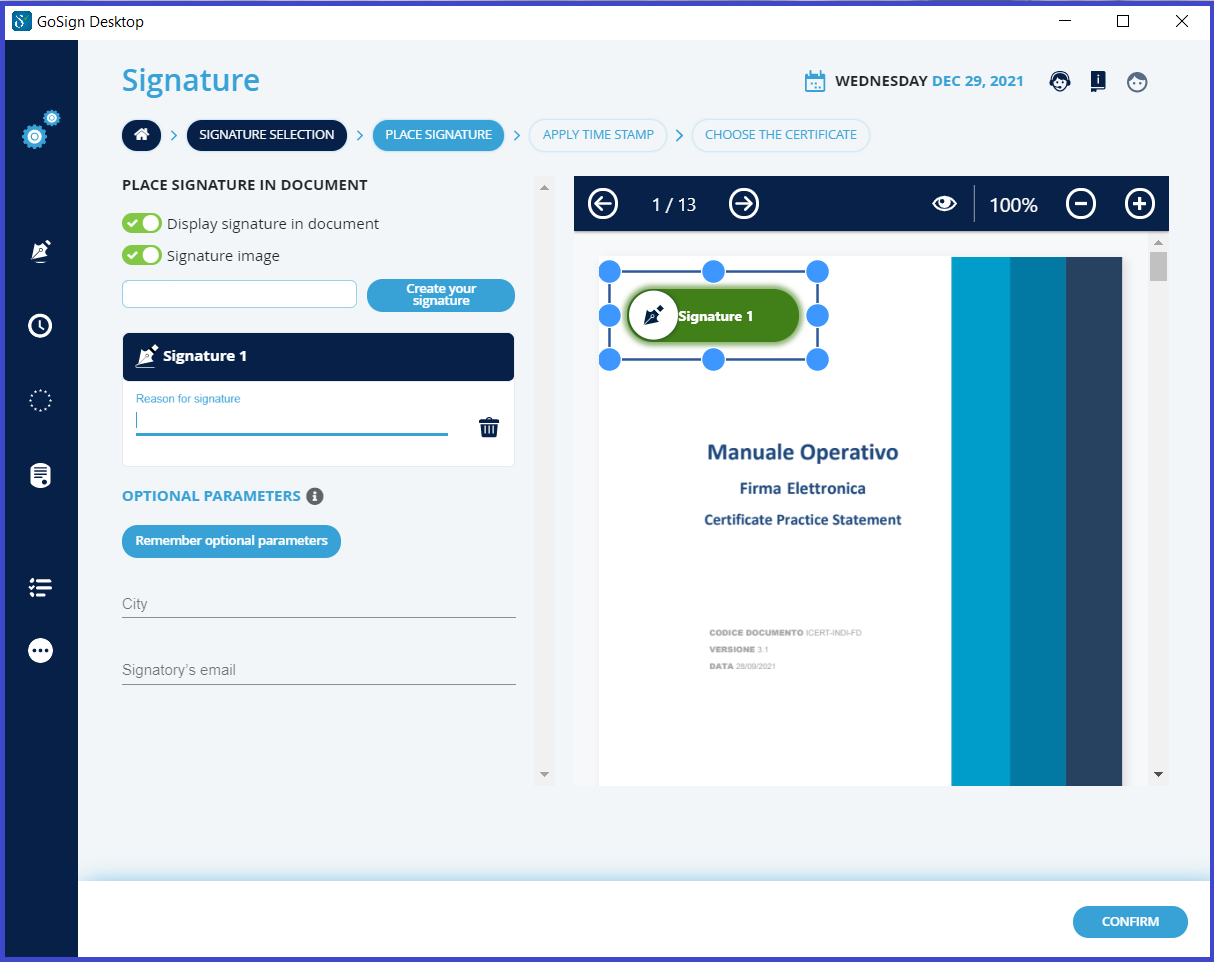The width and height of the screenshot is (1214, 962).
Task: Go to previous document page arrow
Action: pyautogui.click(x=603, y=204)
